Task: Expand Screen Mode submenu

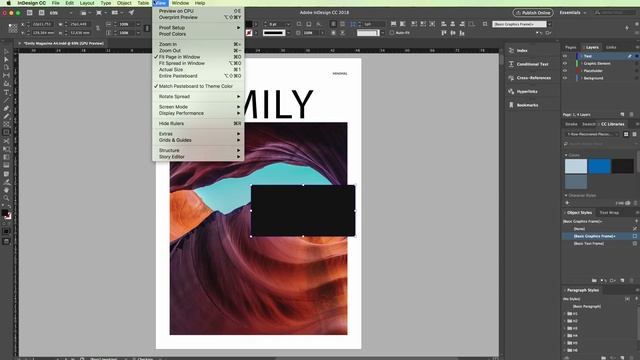Action: [198, 107]
